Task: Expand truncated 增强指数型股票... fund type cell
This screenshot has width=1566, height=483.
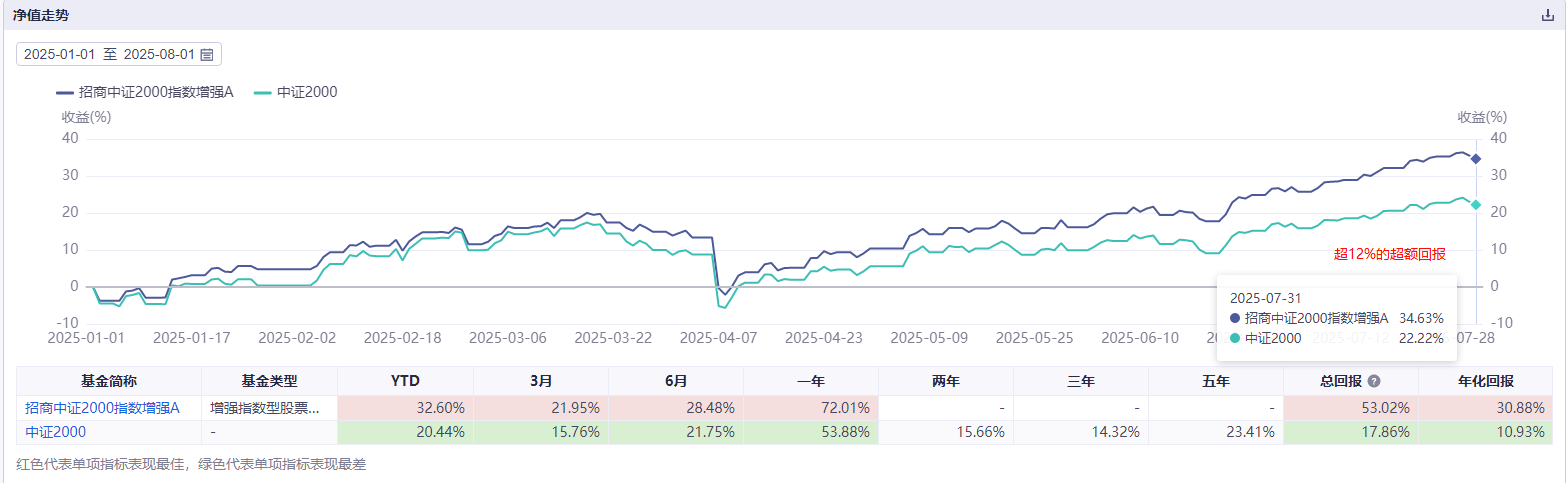Action: [x=266, y=408]
